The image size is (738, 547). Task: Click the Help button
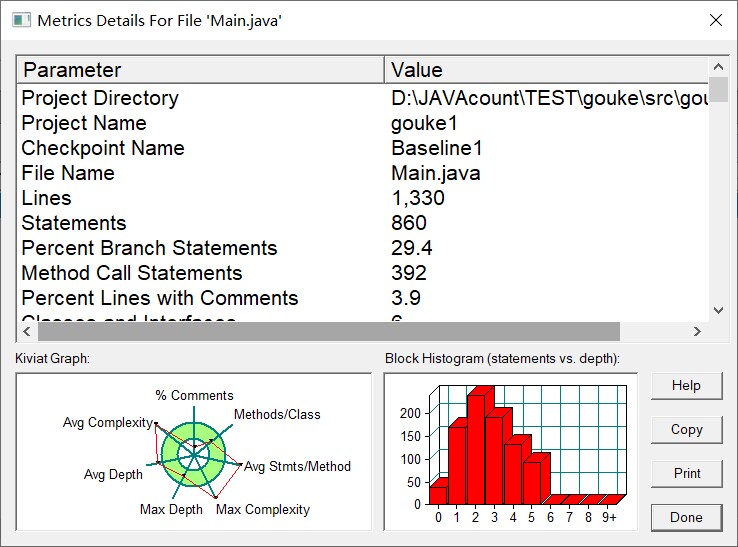[686, 386]
